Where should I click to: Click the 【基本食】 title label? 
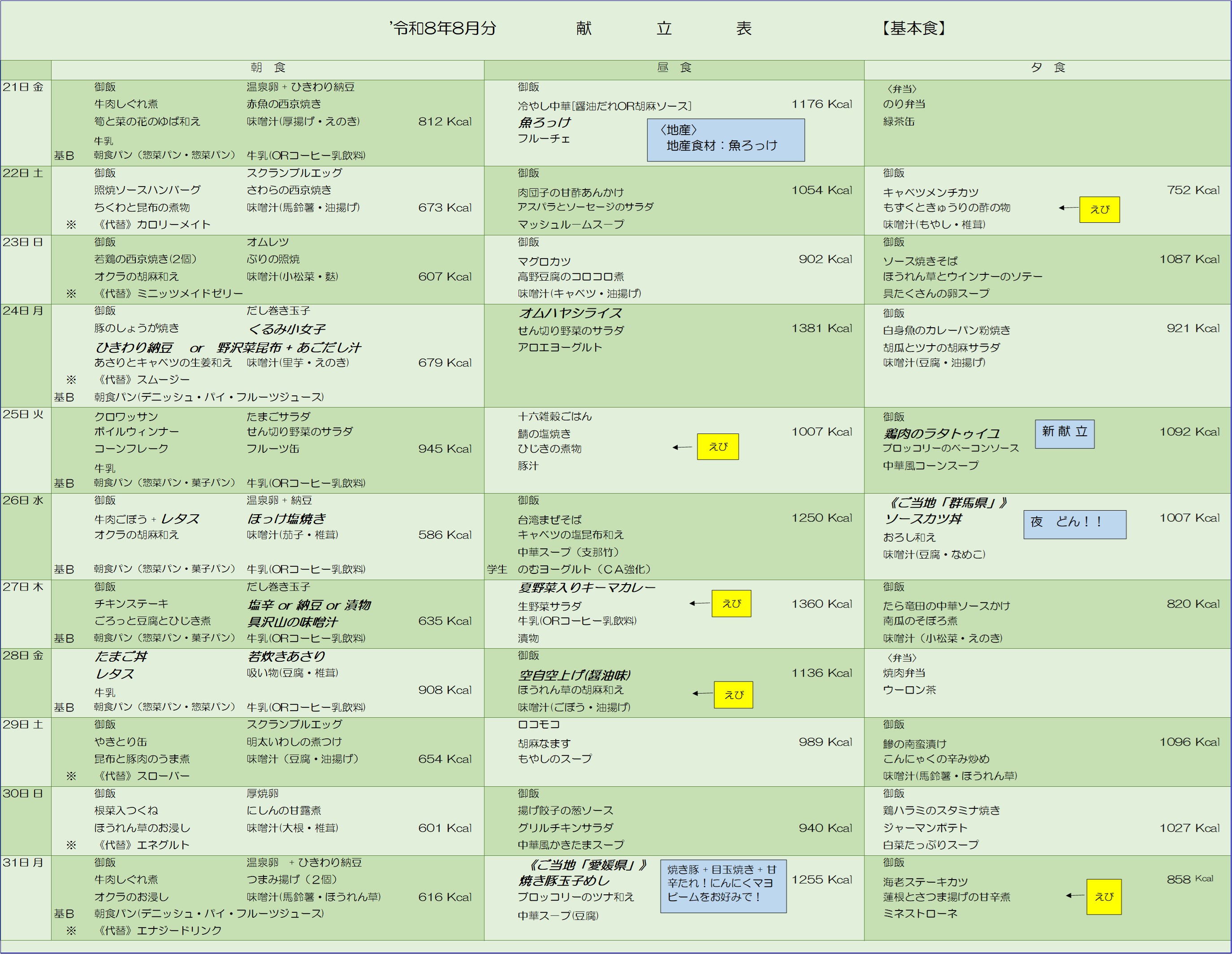[x=914, y=28]
